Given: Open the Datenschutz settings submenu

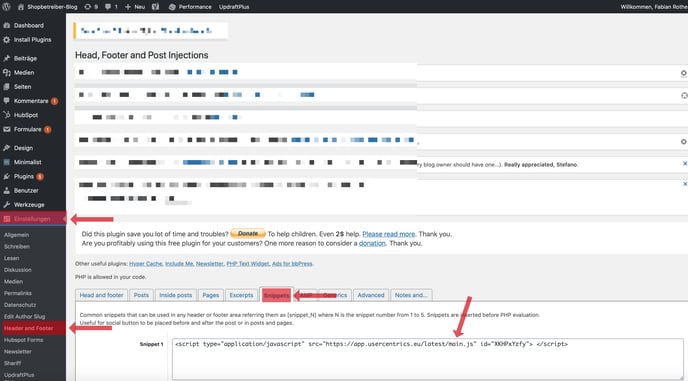Looking at the screenshot, I should coord(20,305).
